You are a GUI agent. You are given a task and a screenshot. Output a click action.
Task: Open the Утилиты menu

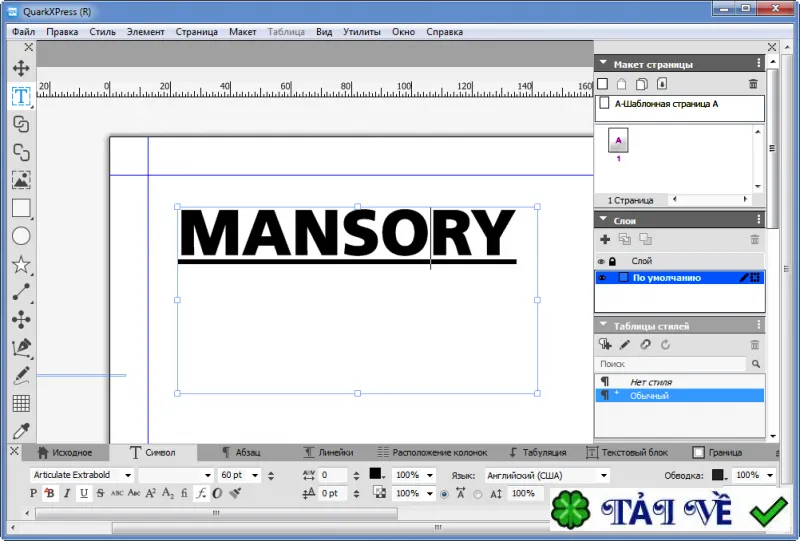(x=362, y=32)
